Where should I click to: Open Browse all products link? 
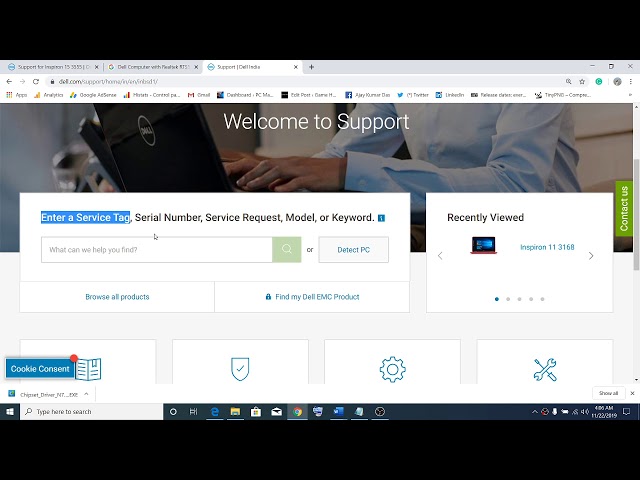point(117,297)
